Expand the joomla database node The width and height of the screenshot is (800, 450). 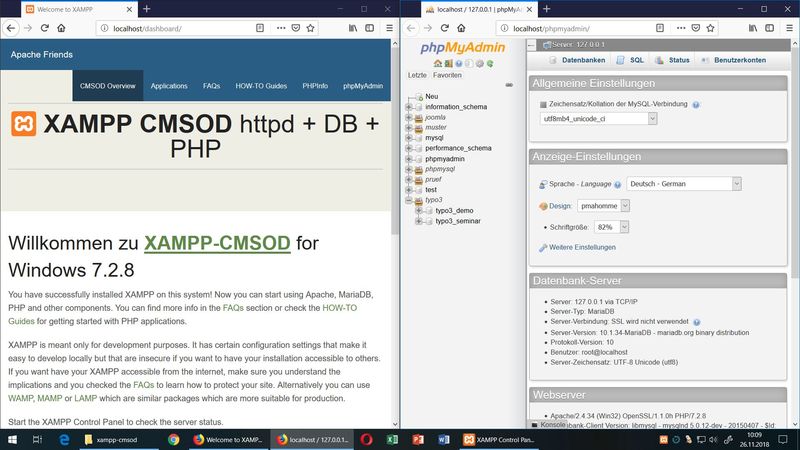[x=409, y=117]
